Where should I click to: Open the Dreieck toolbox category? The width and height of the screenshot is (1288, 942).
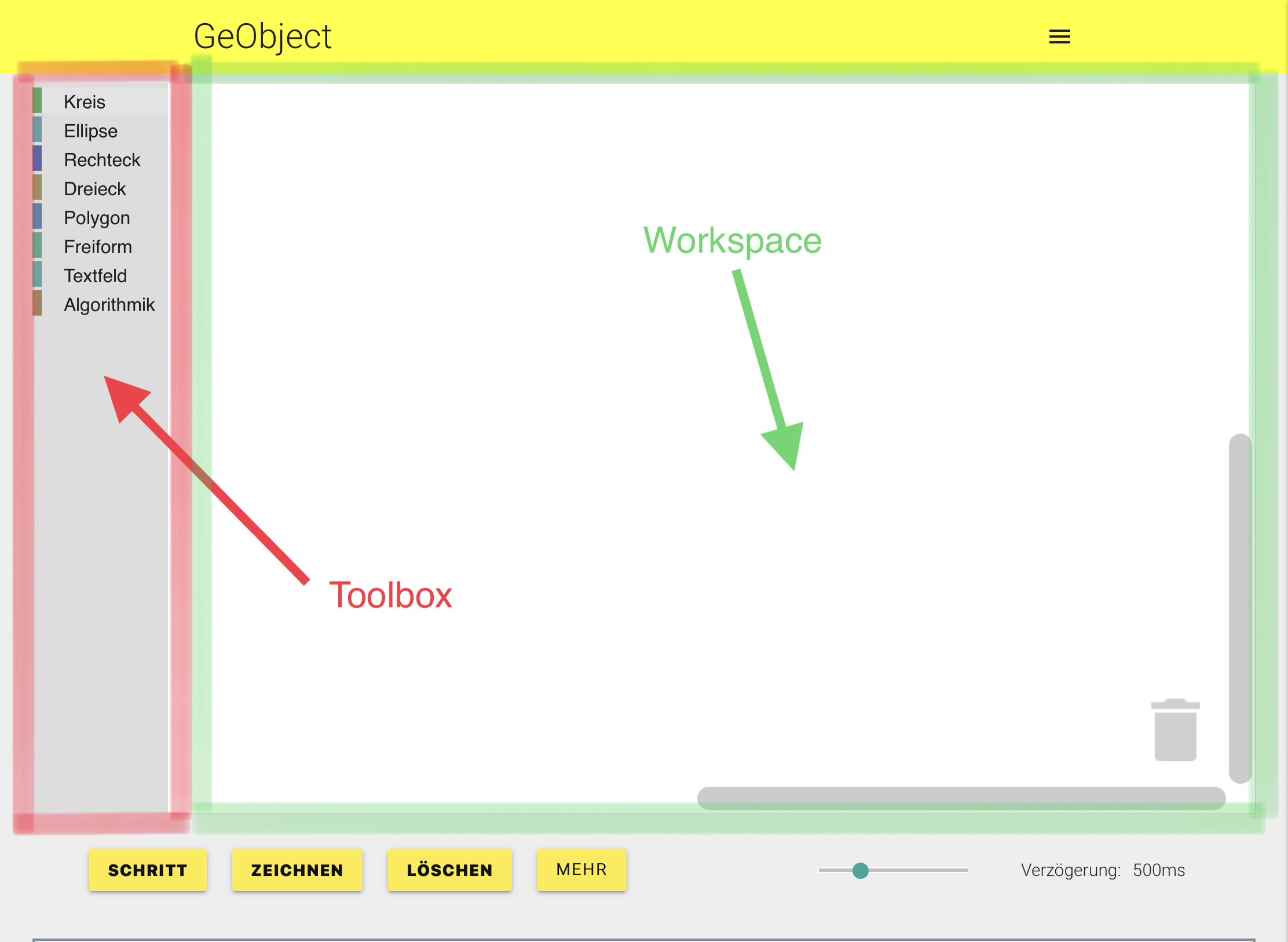pyautogui.click(x=101, y=188)
